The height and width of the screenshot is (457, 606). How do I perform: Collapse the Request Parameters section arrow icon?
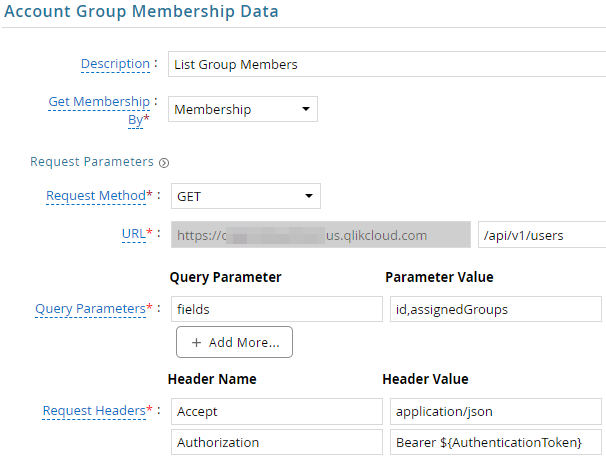(164, 163)
